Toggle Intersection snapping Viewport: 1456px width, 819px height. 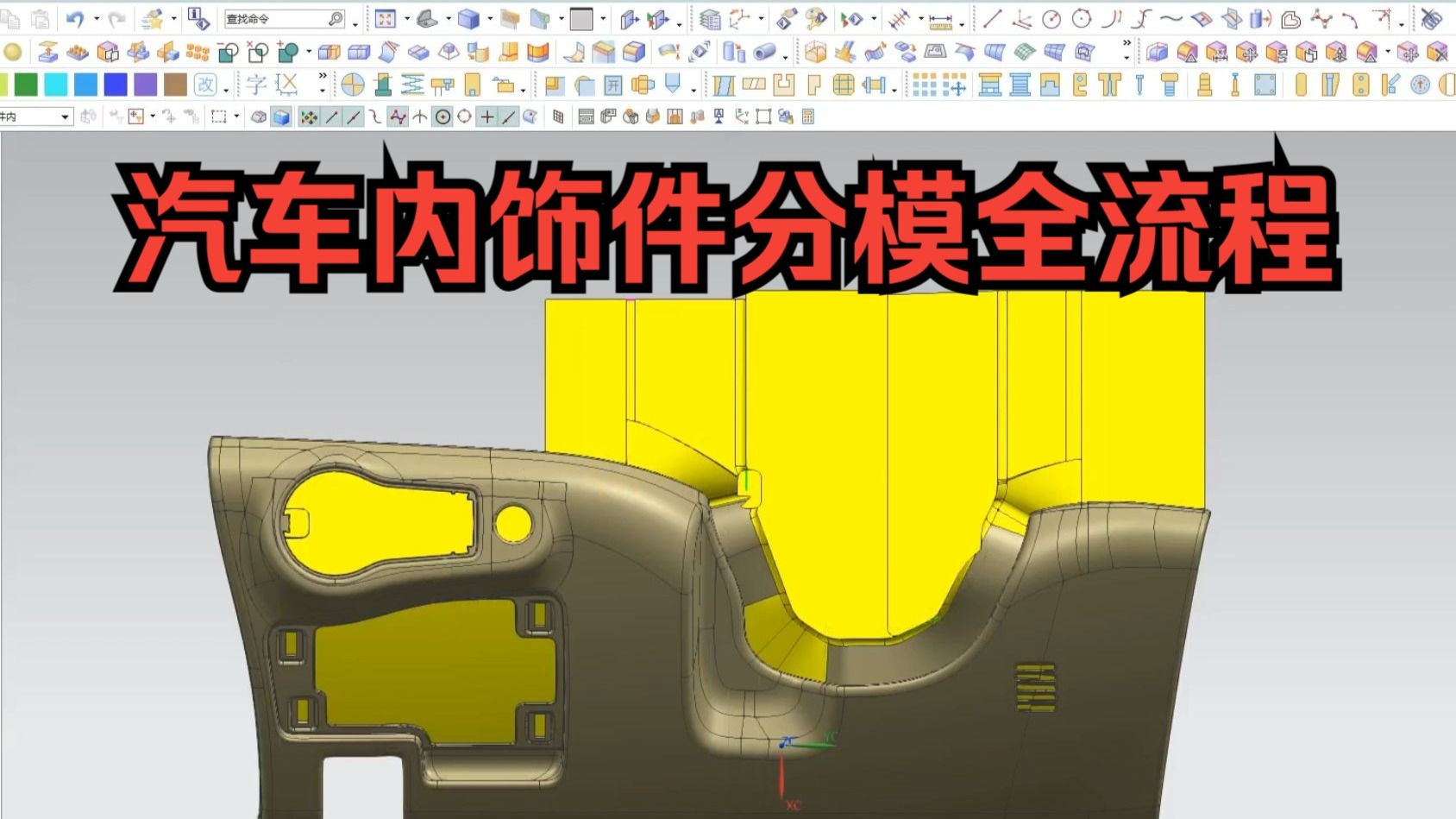coord(420,117)
